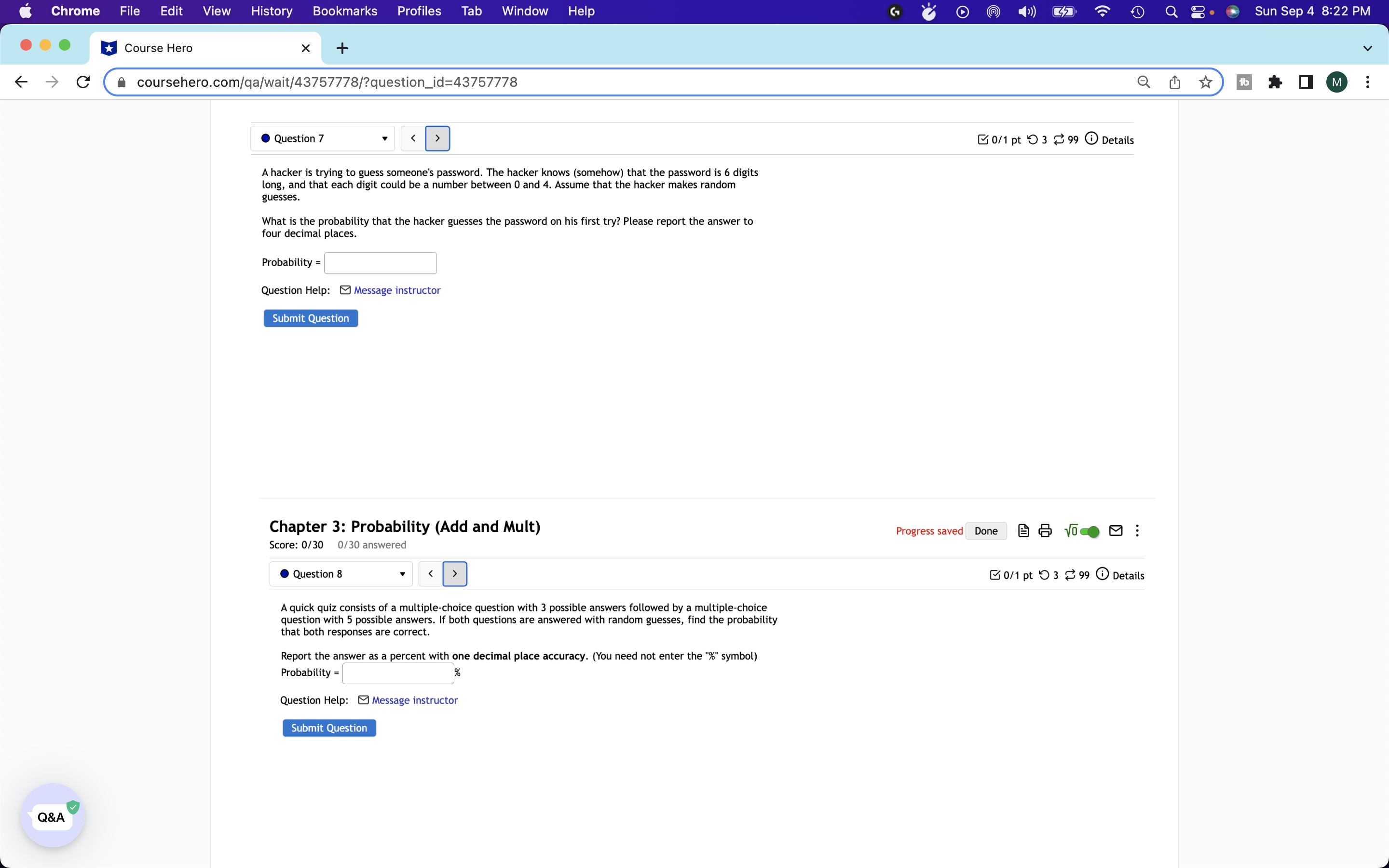Click the share icon in address bar

tap(1174, 82)
